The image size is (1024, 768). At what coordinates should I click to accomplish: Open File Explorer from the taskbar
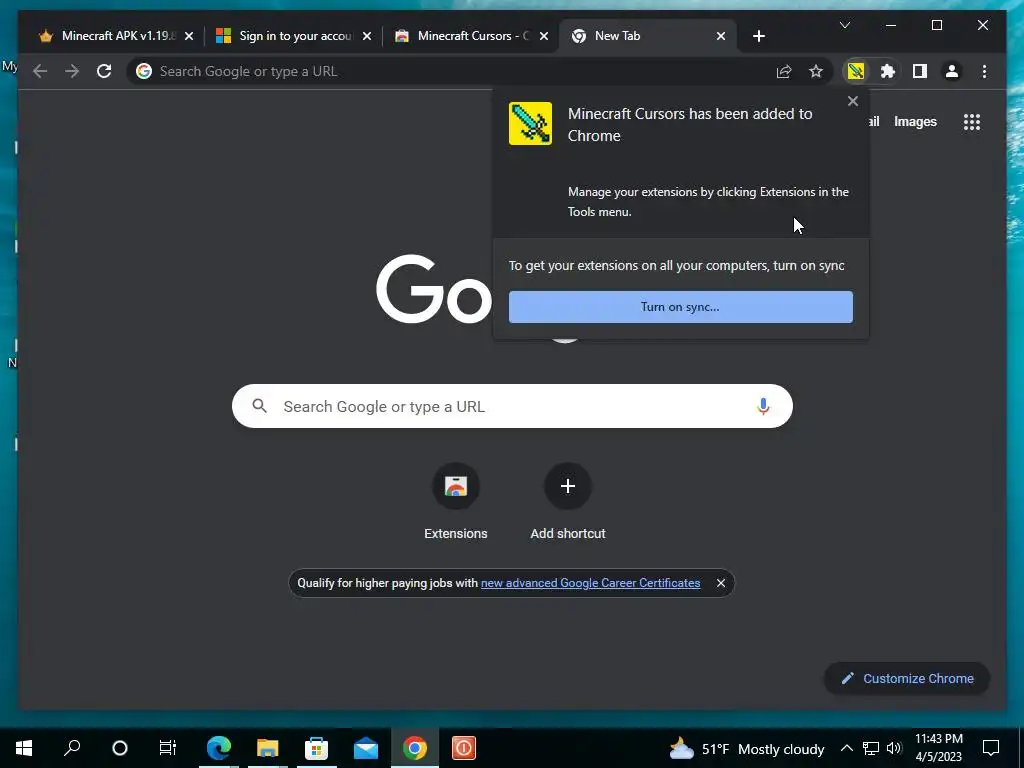click(x=267, y=748)
